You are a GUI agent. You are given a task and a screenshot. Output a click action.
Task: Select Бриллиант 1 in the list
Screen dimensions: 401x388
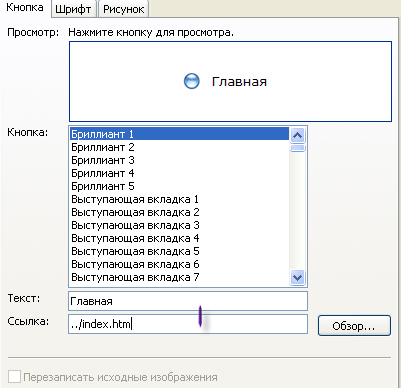[180, 134]
